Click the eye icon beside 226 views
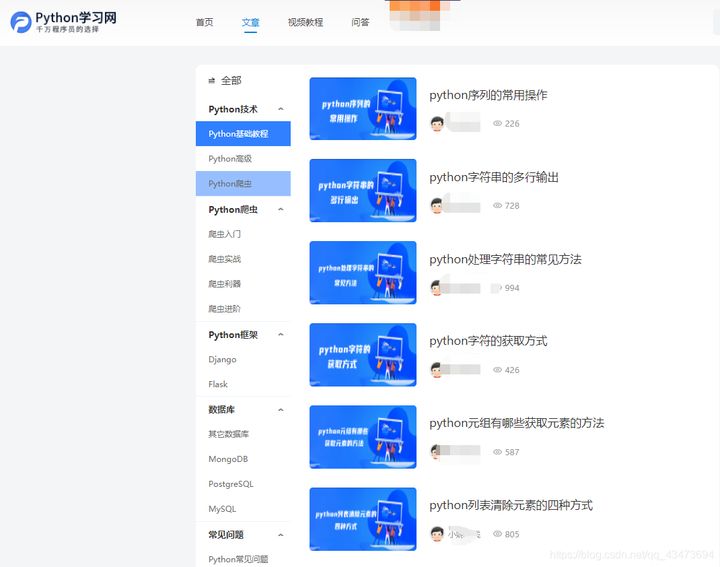720x567 pixels. pyautogui.click(x=497, y=124)
